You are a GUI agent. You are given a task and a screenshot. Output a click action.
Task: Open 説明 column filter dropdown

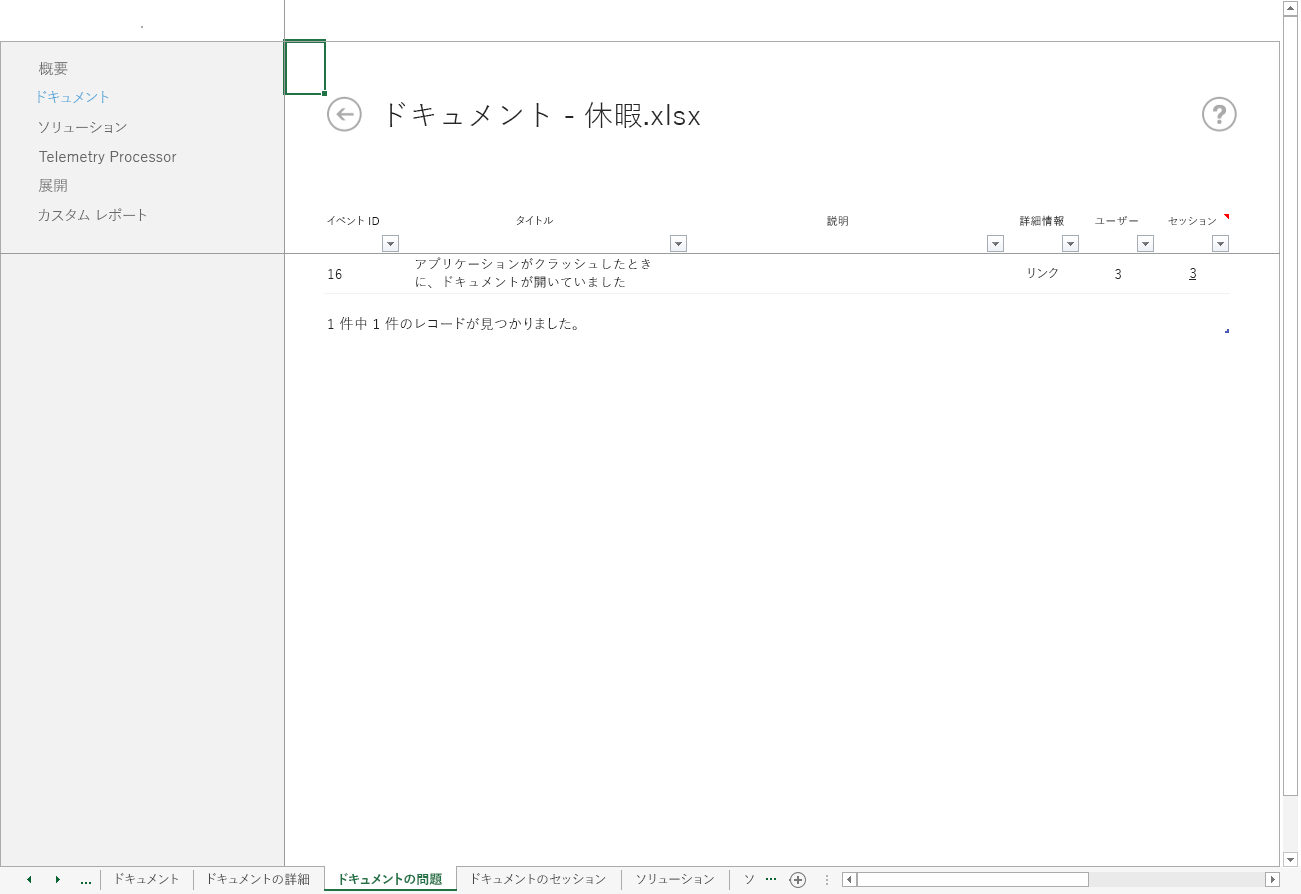pyautogui.click(x=995, y=243)
